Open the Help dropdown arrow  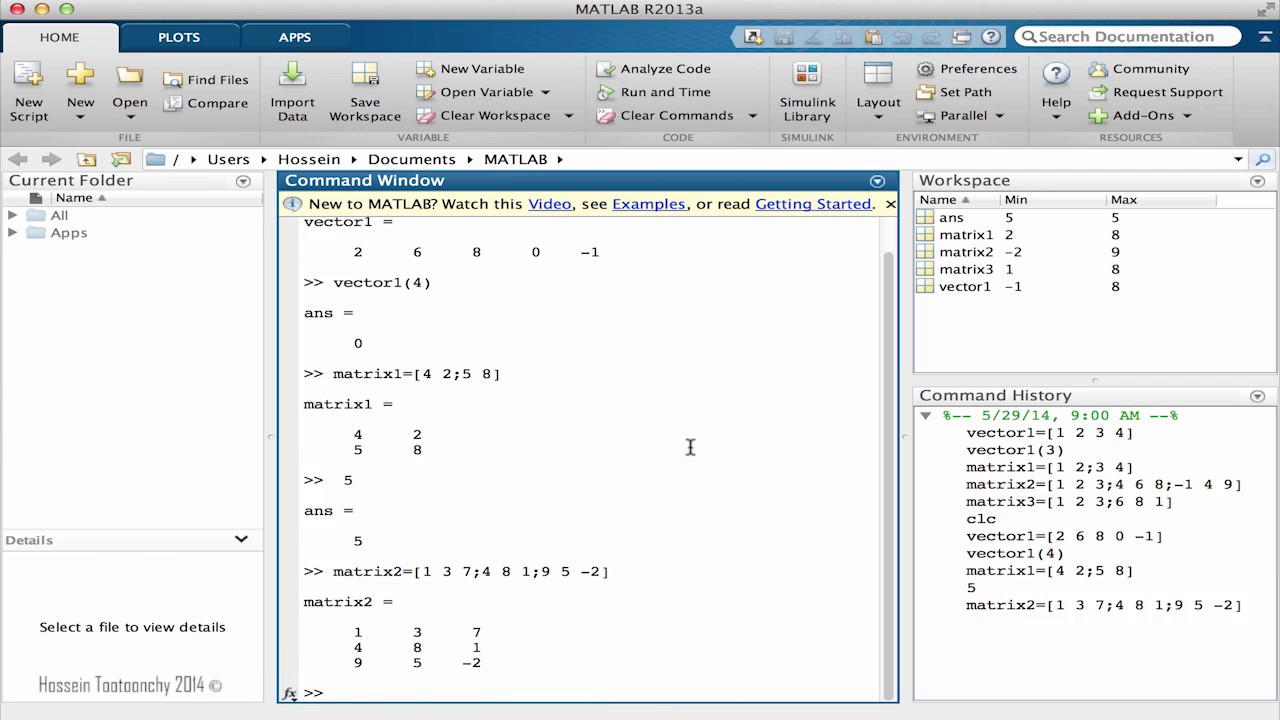(1056, 117)
